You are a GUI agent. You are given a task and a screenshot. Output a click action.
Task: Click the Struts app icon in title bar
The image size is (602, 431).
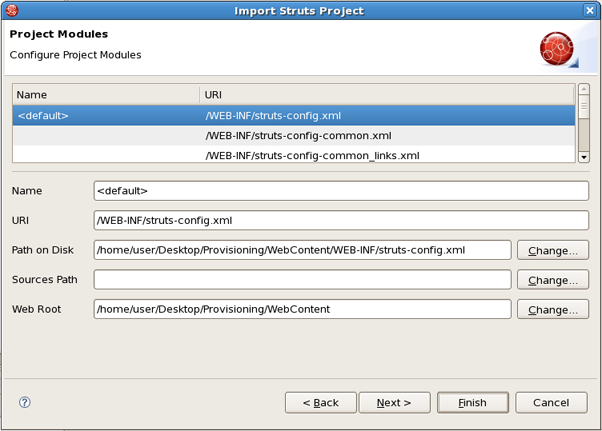coord(12,10)
